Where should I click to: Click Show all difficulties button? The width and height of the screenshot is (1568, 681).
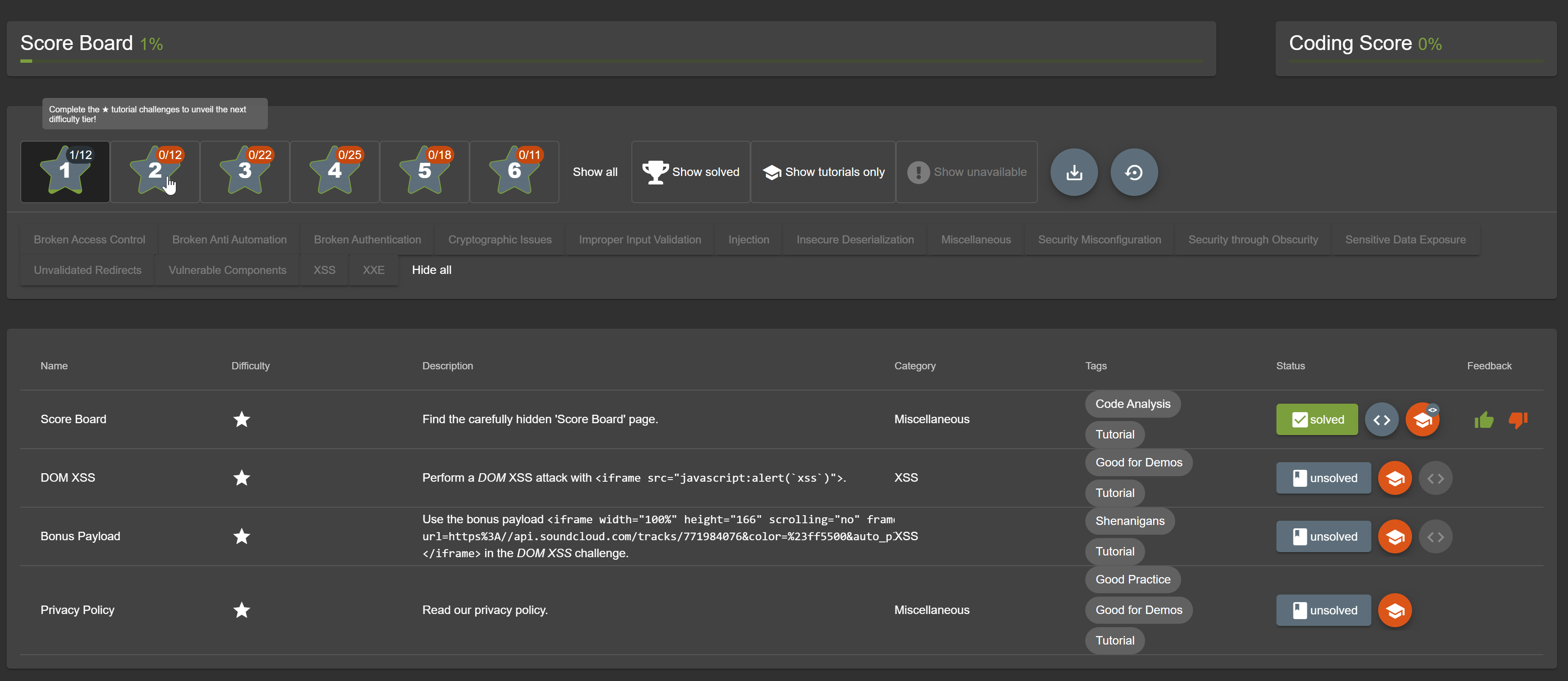click(x=594, y=173)
